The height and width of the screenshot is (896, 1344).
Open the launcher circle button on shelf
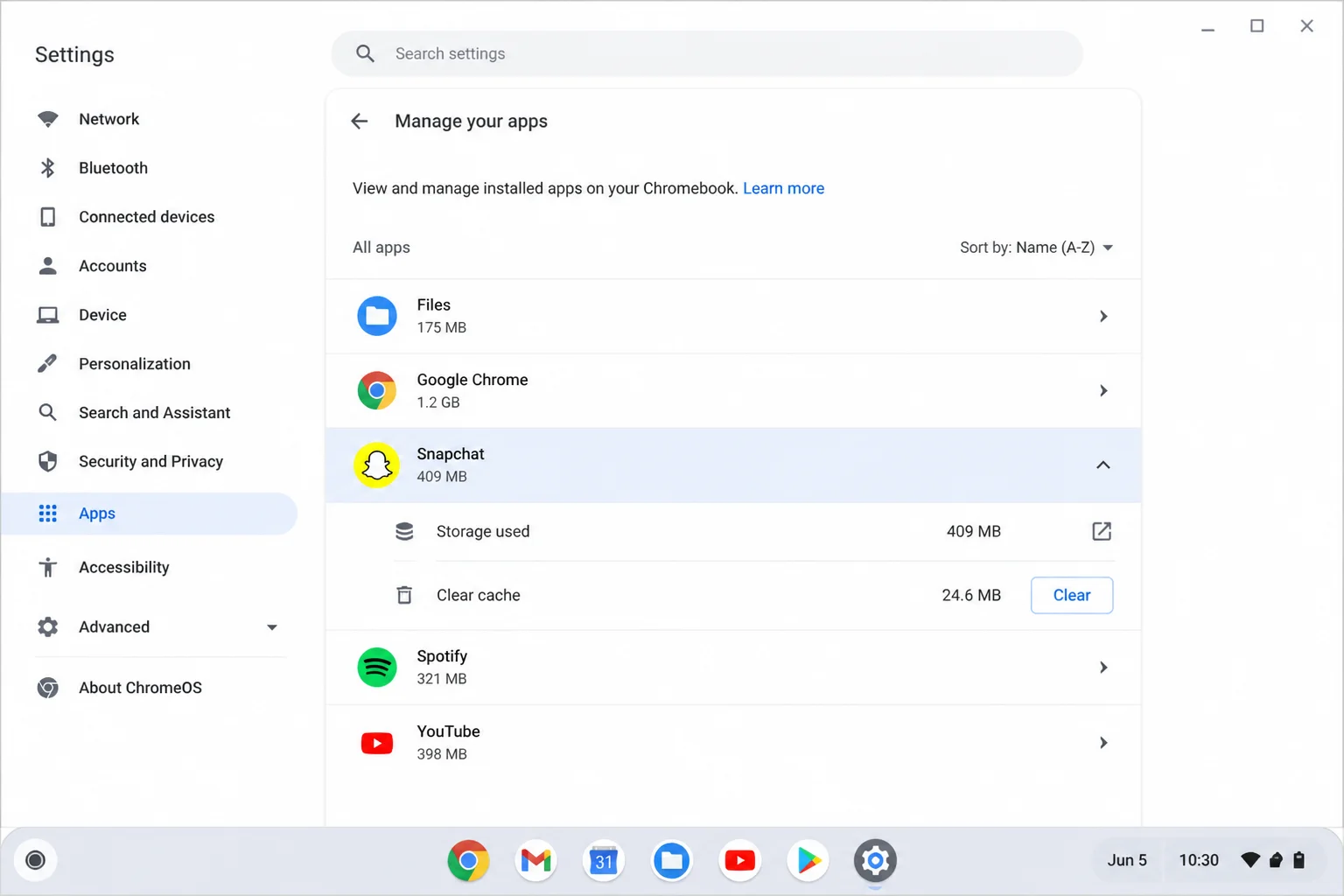tap(36, 860)
